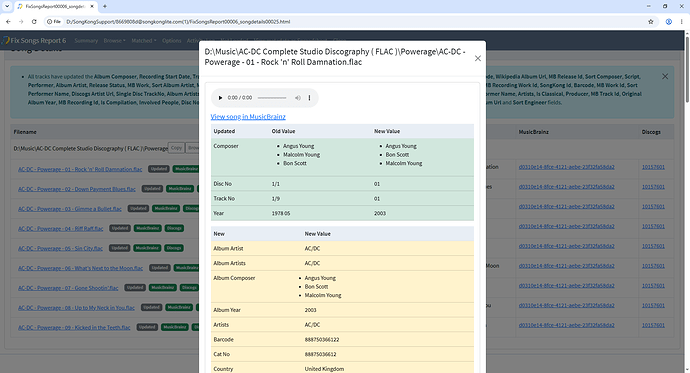Expand the Browse dropdown menu
The height and width of the screenshot is (373, 690).
point(114,40)
